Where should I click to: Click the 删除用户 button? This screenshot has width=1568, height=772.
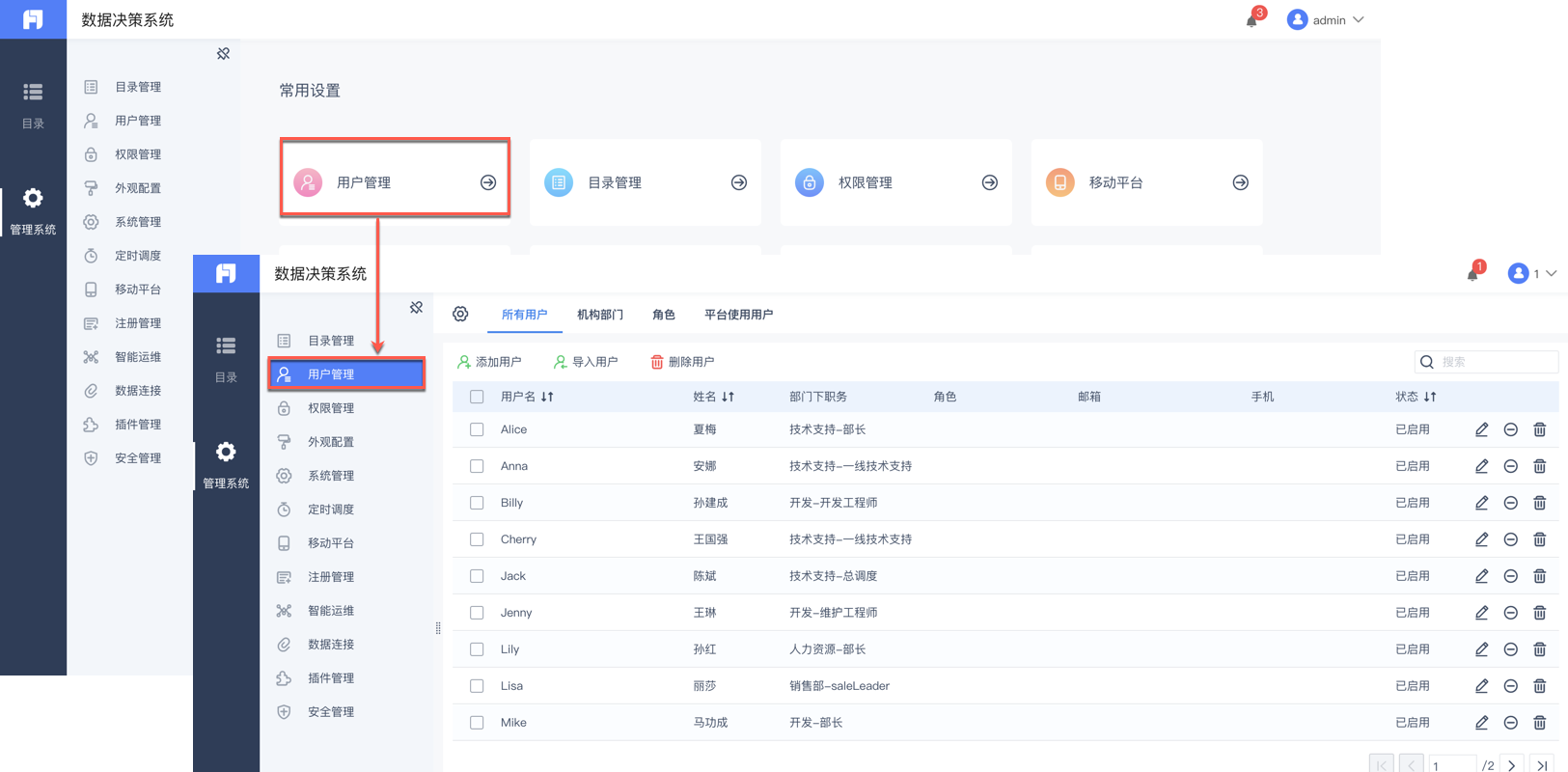point(682,362)
